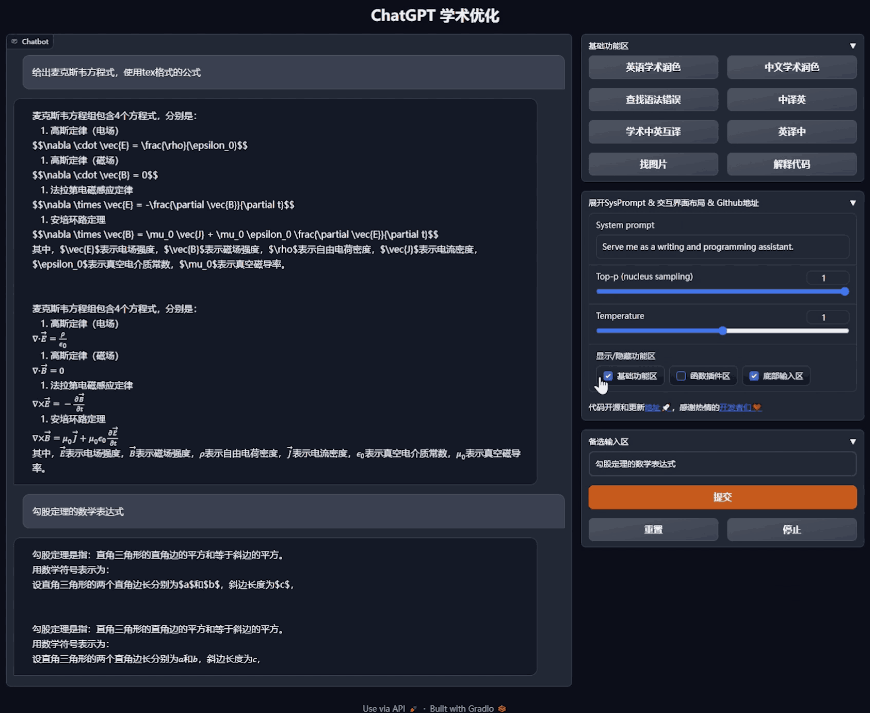
Task: Click the Temperature label
Action: (620, 316)
